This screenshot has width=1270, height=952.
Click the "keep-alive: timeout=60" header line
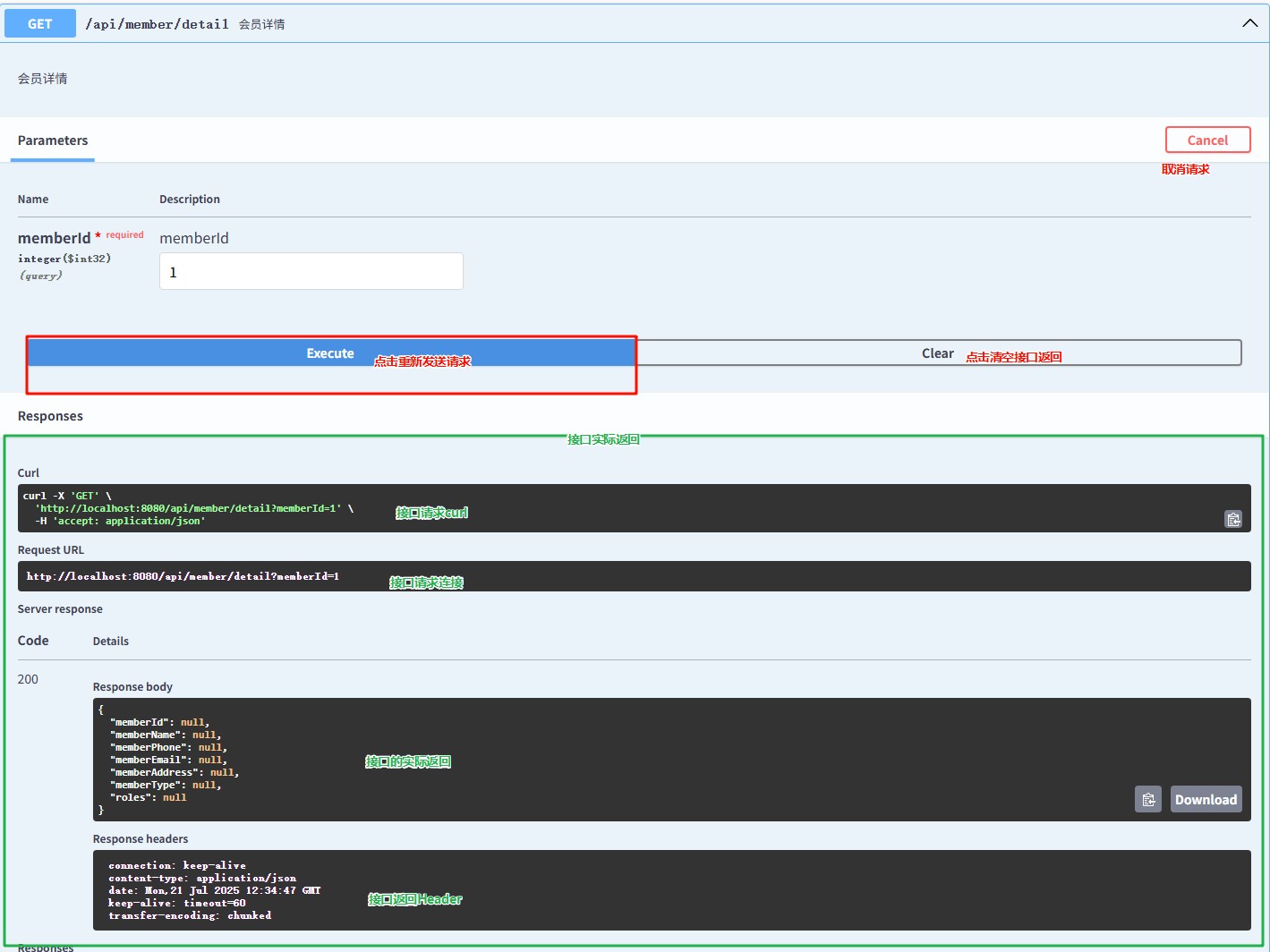point(177,903)
